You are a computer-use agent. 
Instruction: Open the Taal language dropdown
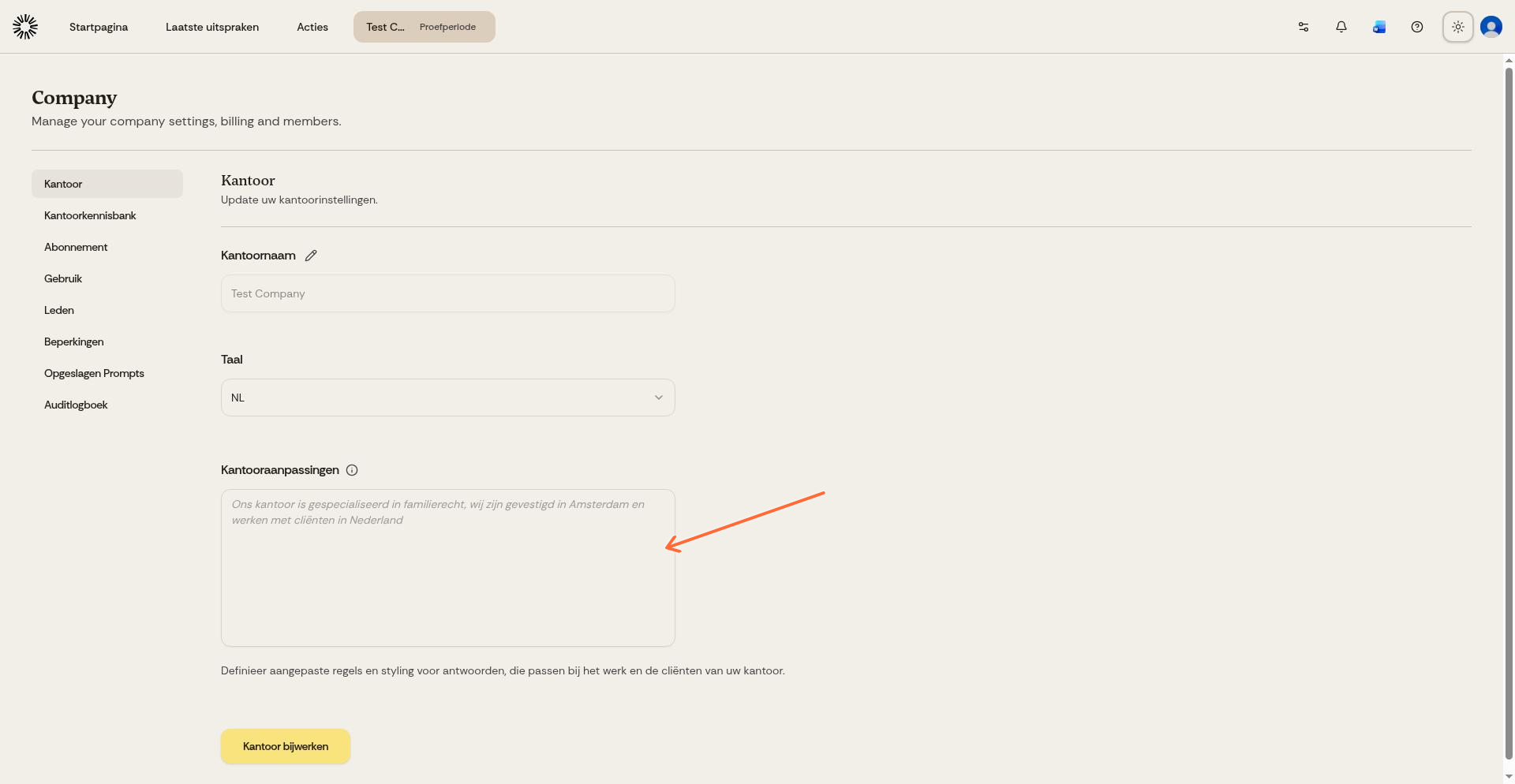tap(448, 398)
